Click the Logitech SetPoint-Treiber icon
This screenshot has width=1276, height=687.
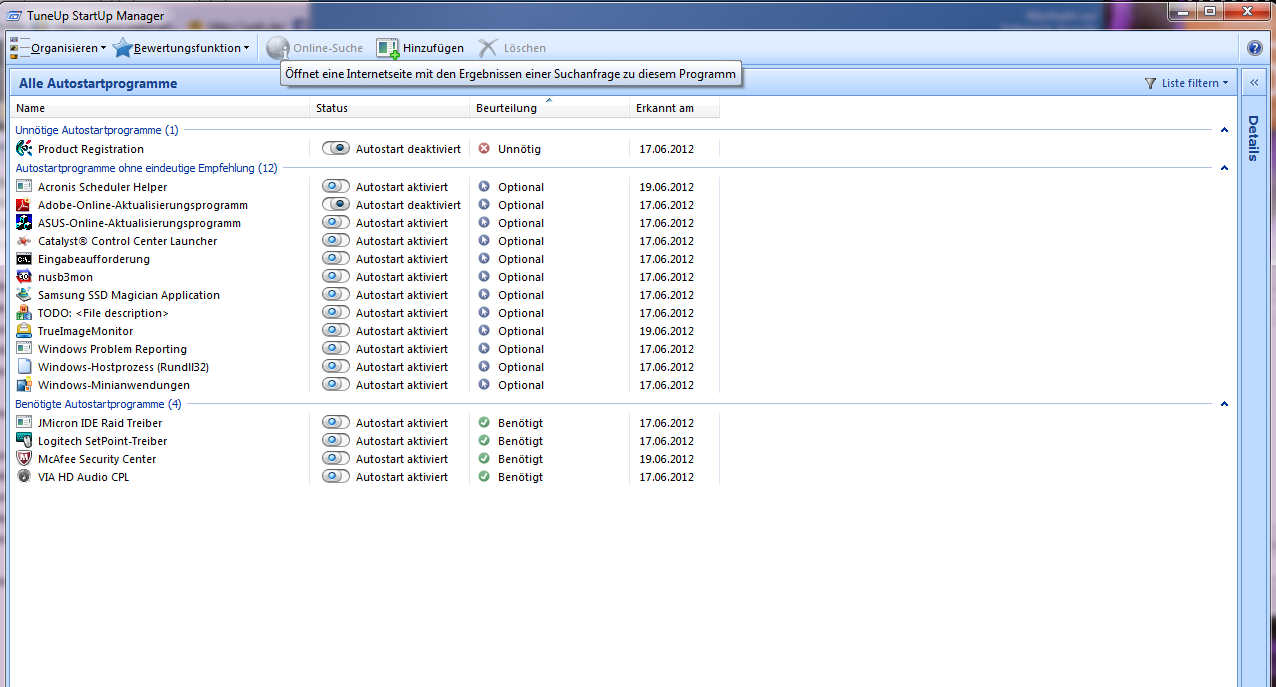point(24,441)
